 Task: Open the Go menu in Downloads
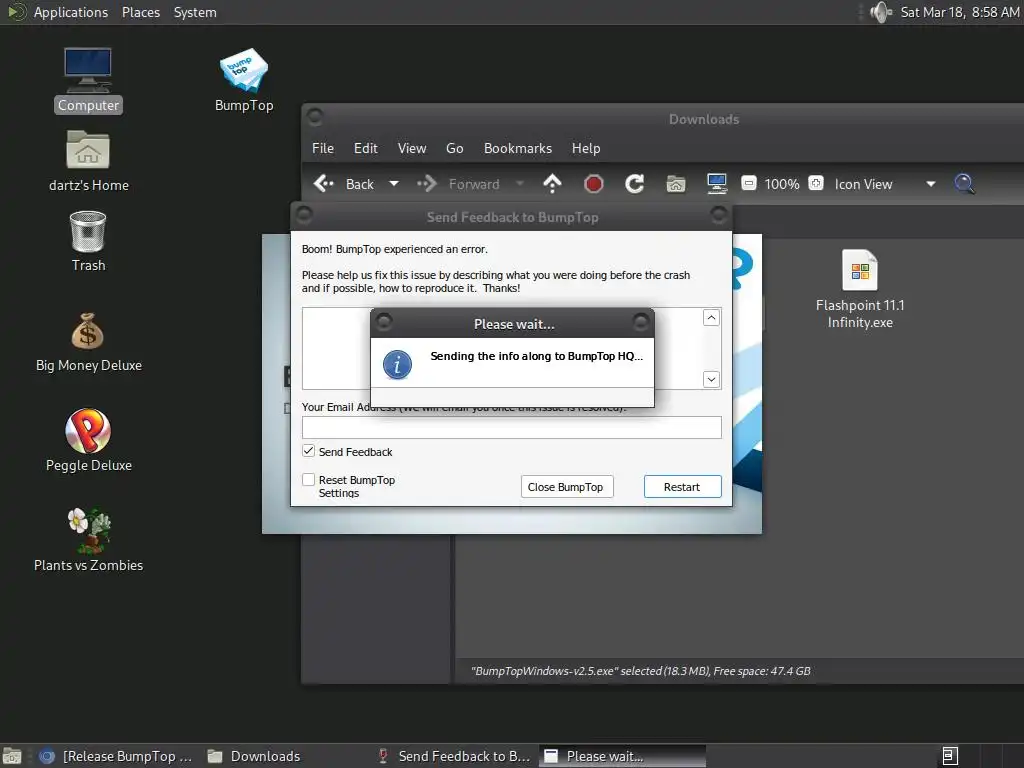click(x=455, y=148)
